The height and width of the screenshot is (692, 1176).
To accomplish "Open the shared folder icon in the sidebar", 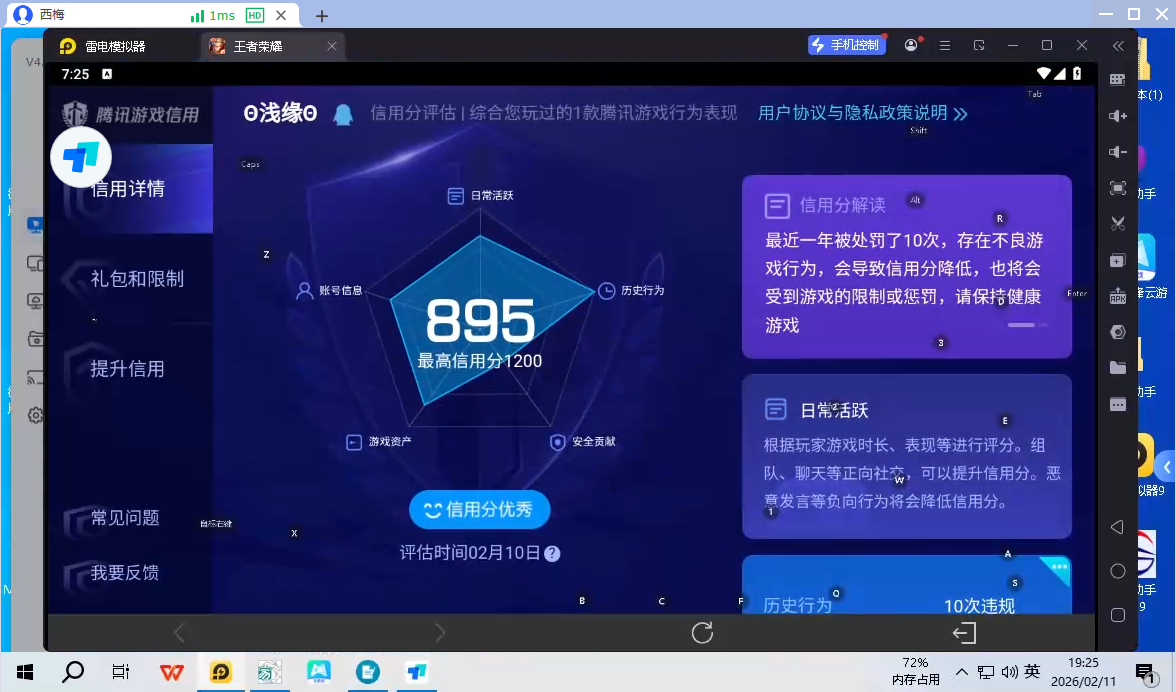I will (x=1118, y=367).
